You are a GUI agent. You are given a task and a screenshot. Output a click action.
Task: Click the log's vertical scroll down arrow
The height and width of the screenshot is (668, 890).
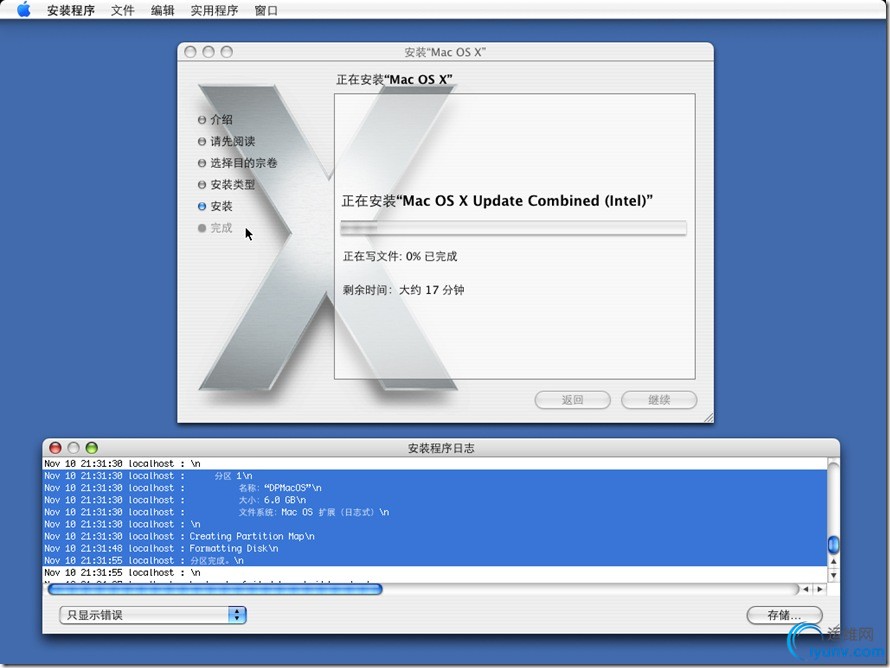coord(833,575)
